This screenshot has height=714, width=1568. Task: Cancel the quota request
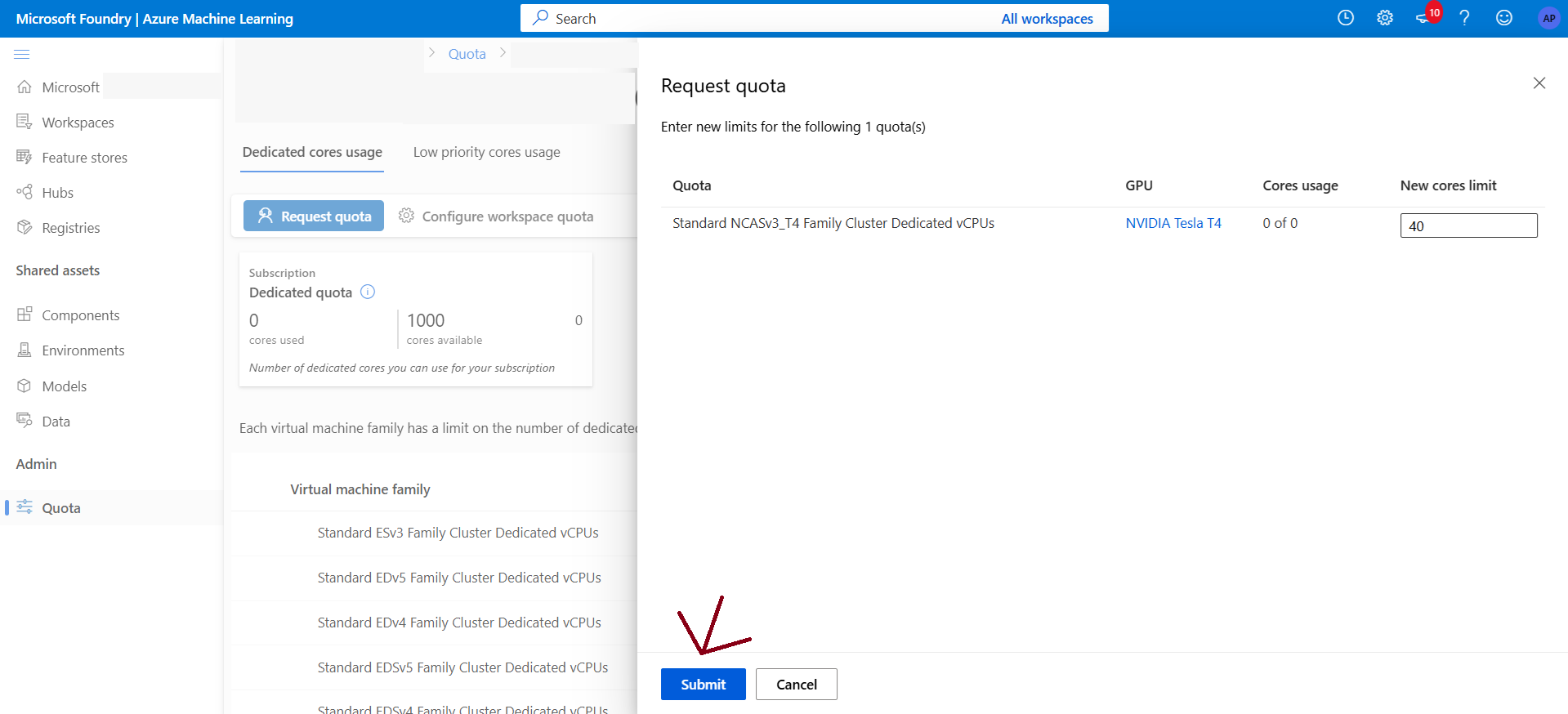click(x=797, y=685)
